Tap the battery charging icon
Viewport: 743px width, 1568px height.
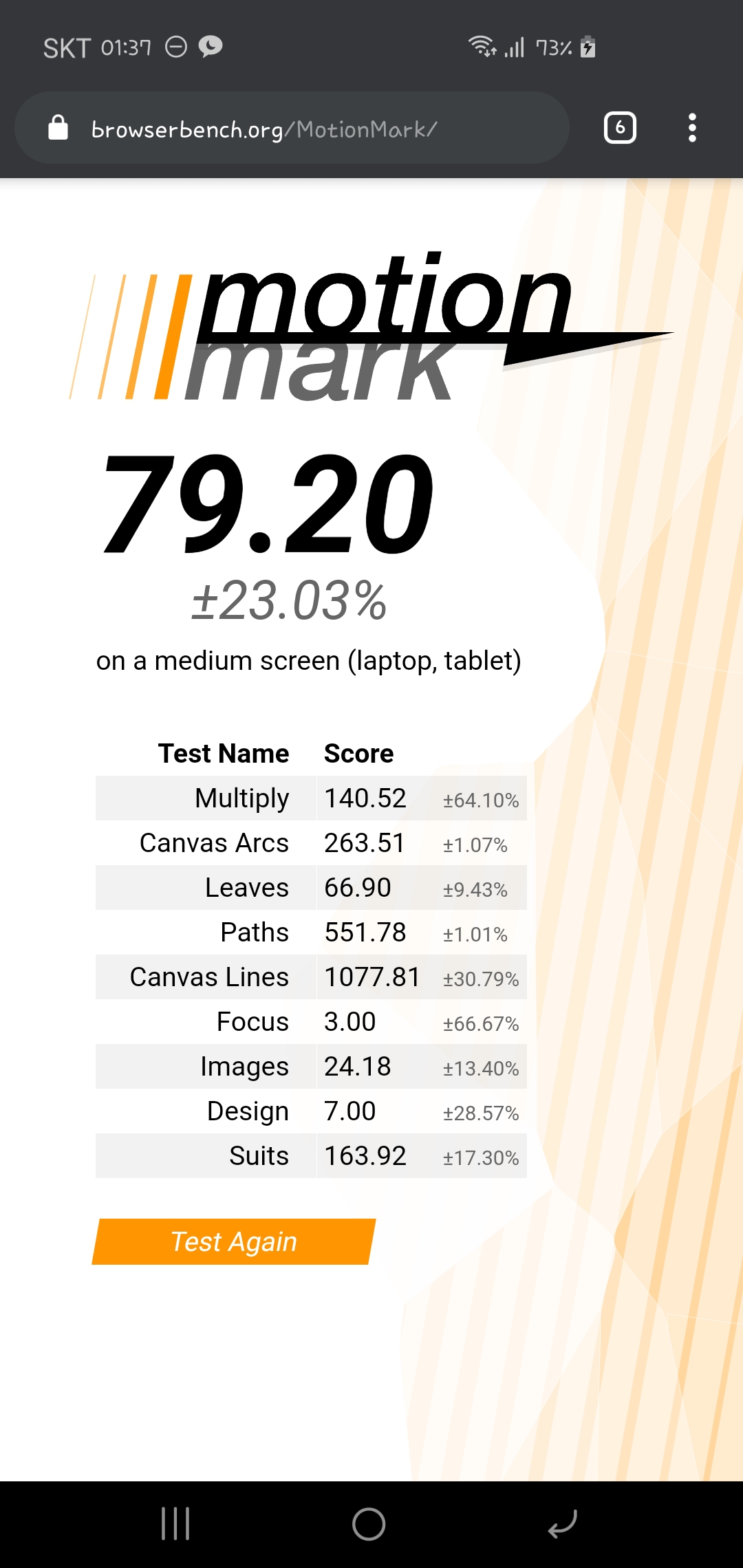(588, 47)
